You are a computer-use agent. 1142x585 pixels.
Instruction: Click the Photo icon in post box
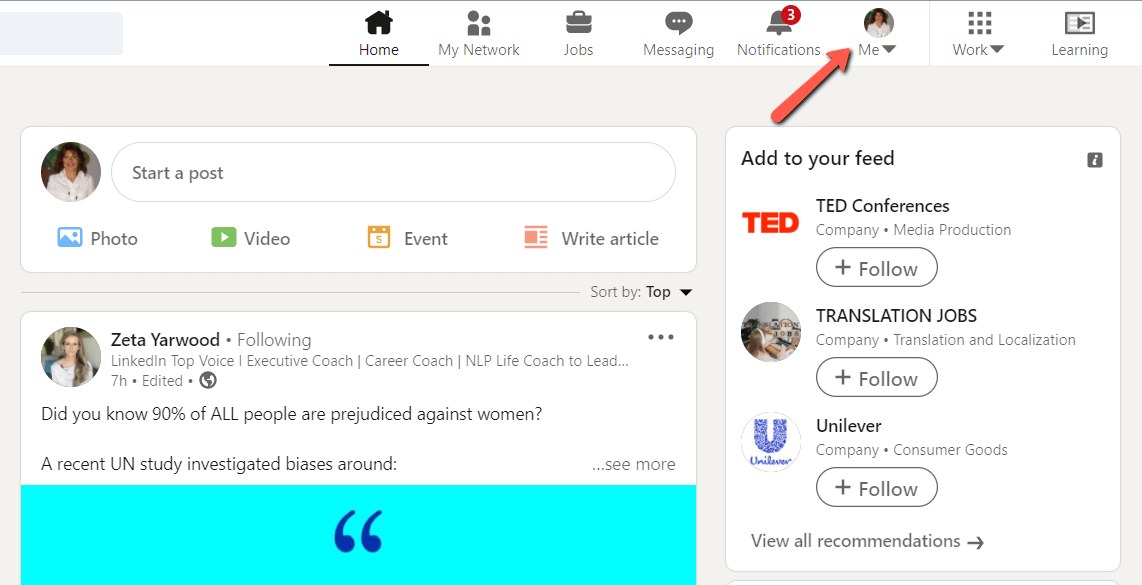tap(69, 238)
